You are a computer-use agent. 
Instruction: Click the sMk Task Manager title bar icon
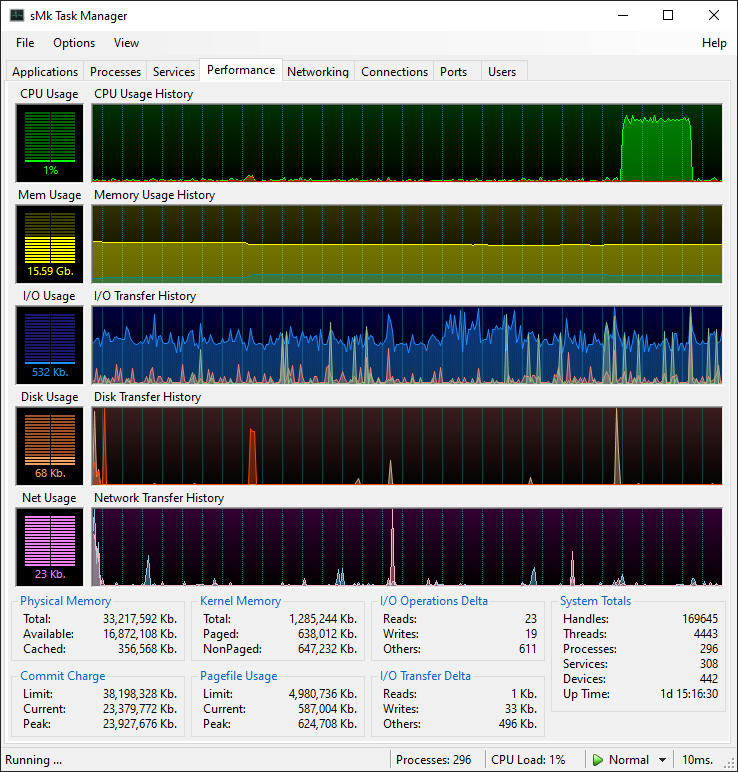[x=17, y=16]
